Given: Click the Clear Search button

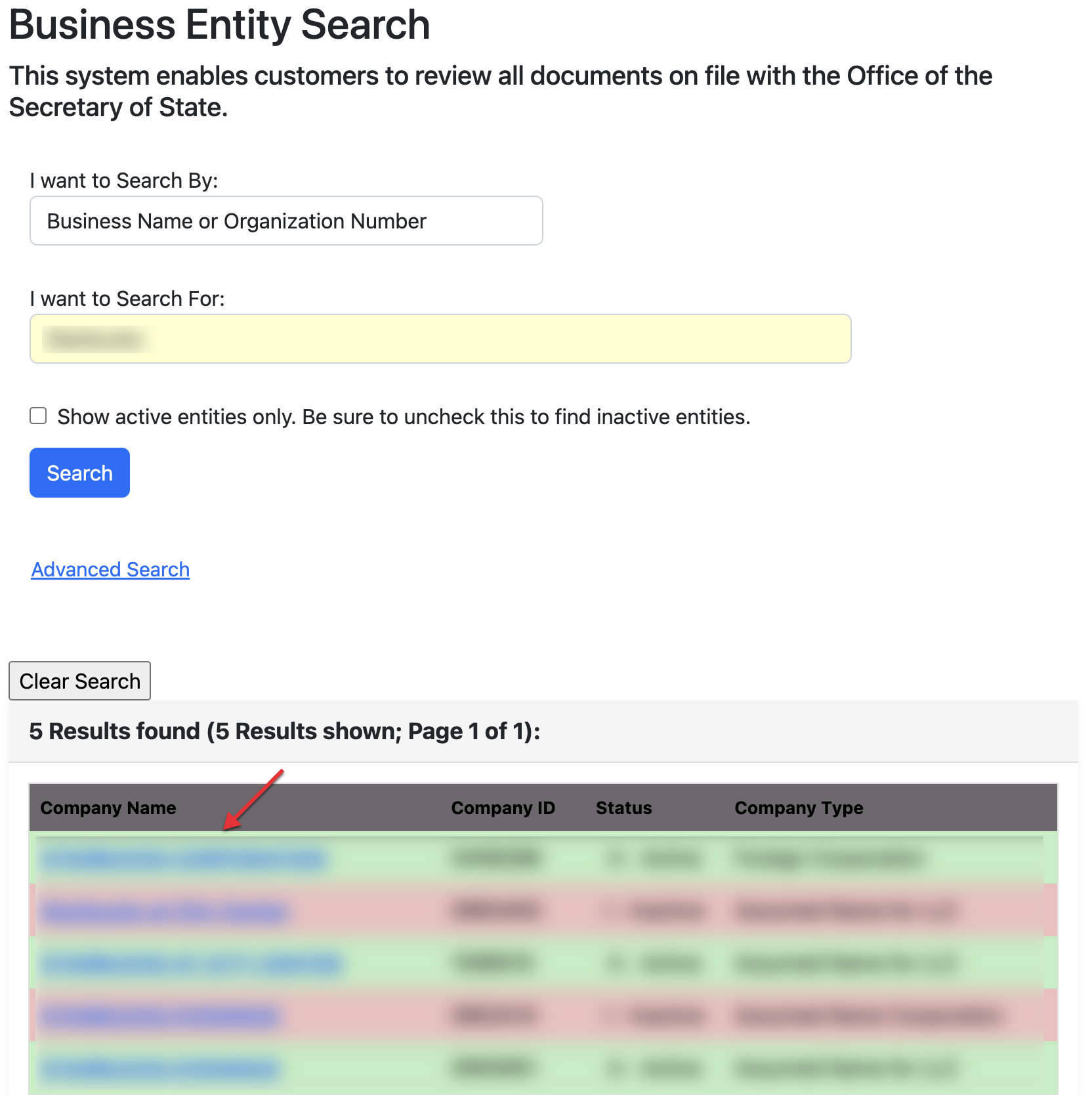Looking at the screenshot, I should [x=79, y=681].
